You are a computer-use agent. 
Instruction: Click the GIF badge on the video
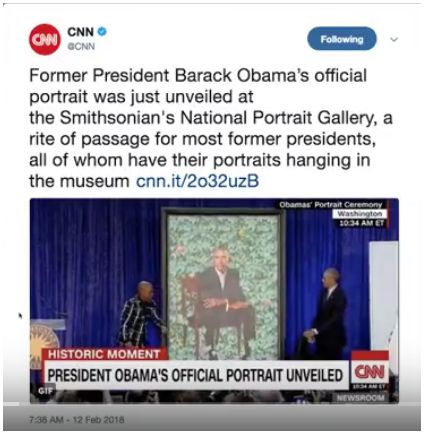44,391
